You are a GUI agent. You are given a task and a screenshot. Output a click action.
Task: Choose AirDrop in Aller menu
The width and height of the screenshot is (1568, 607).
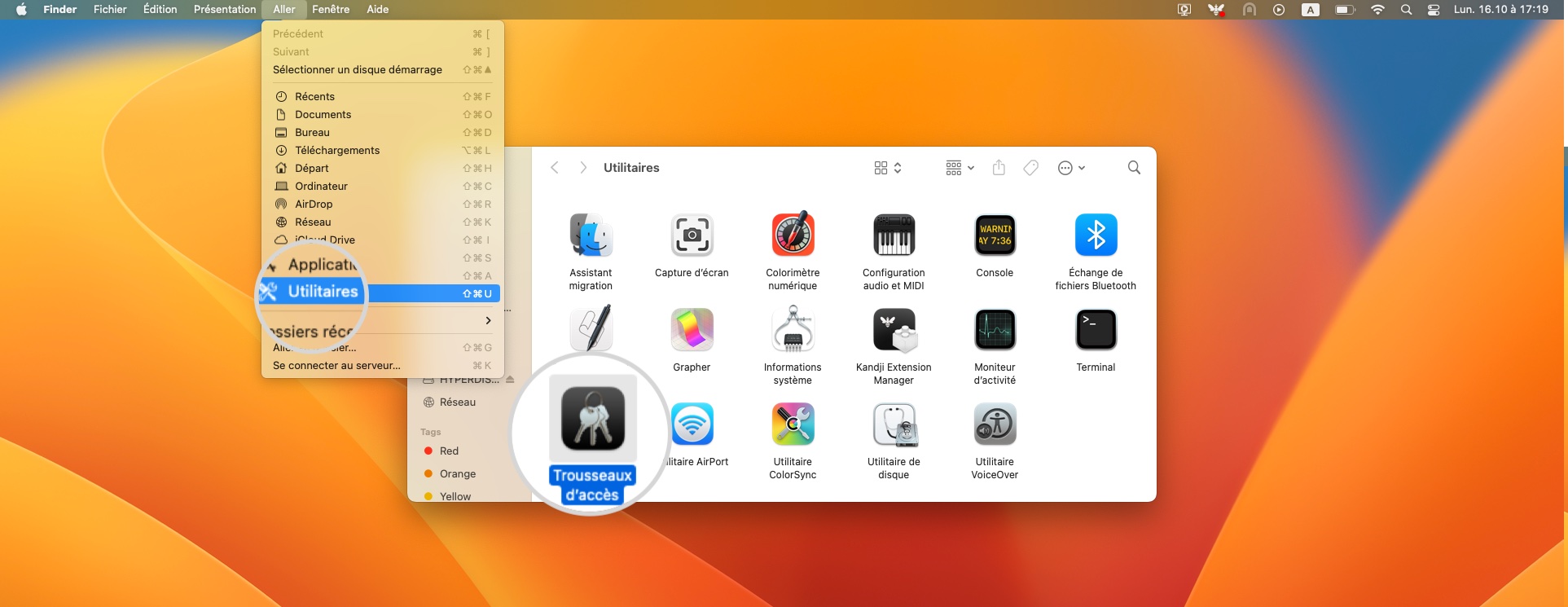[383, 204]
